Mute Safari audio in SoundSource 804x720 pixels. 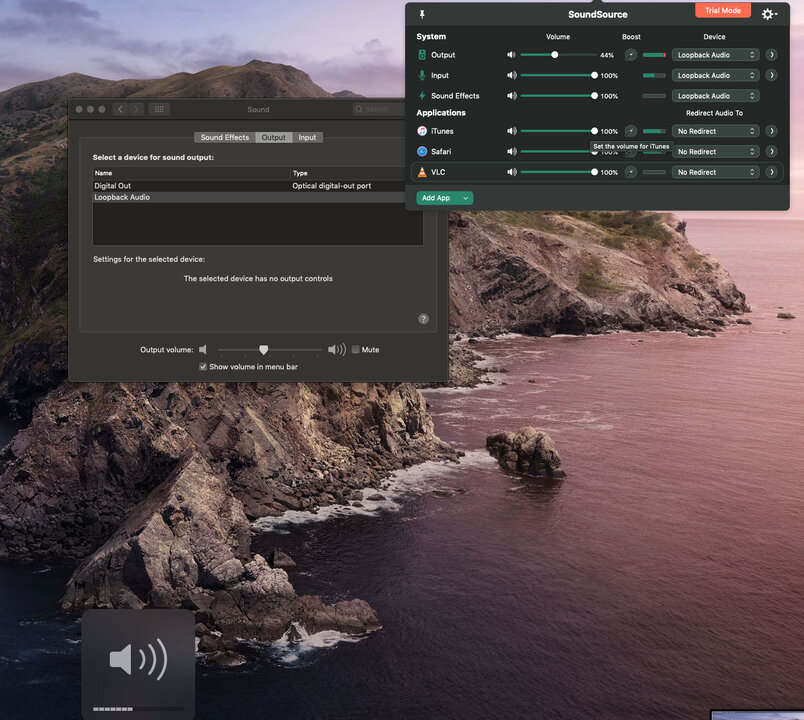[511, 152]
